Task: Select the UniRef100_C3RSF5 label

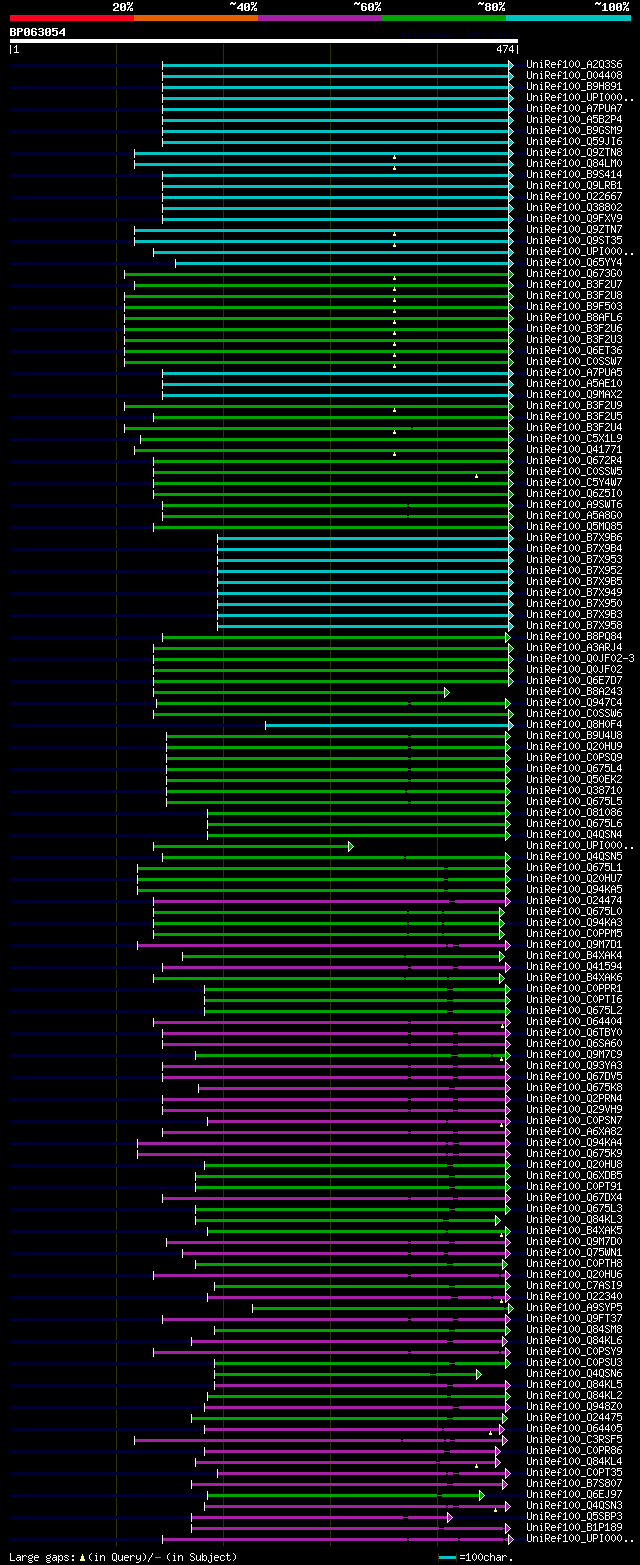Action: click(576, 1439)
